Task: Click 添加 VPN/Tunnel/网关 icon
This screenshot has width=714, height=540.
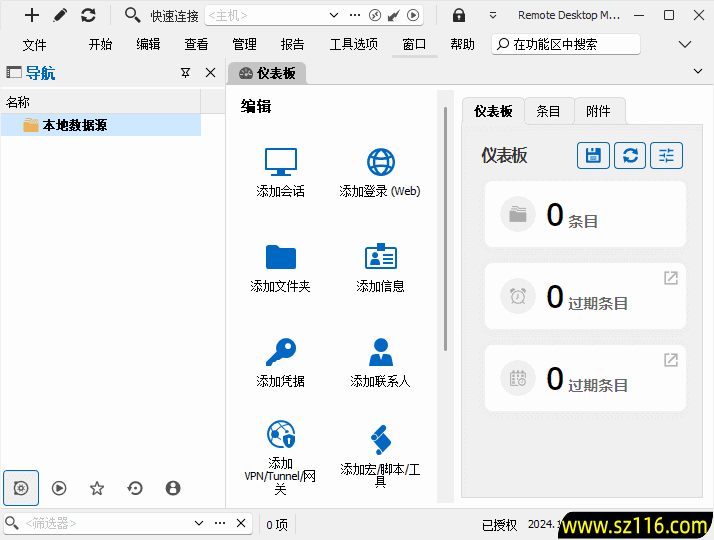Action: 280,434
